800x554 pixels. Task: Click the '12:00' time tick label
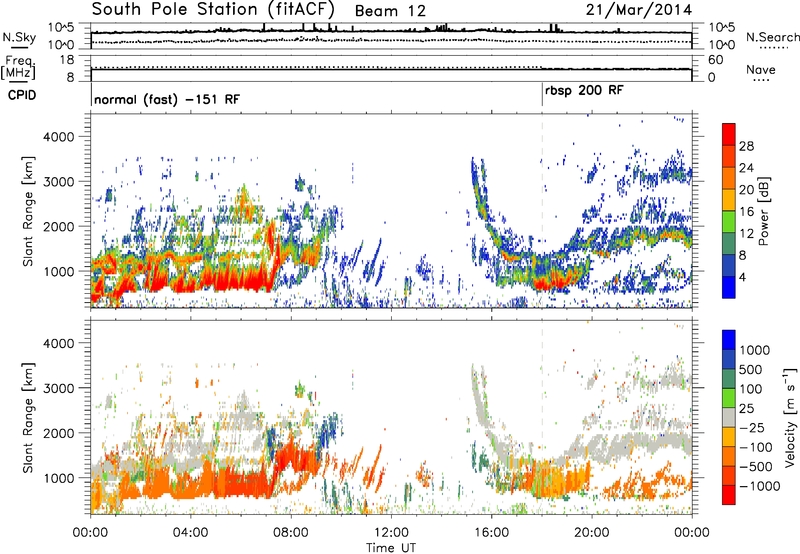pos(391,533)
